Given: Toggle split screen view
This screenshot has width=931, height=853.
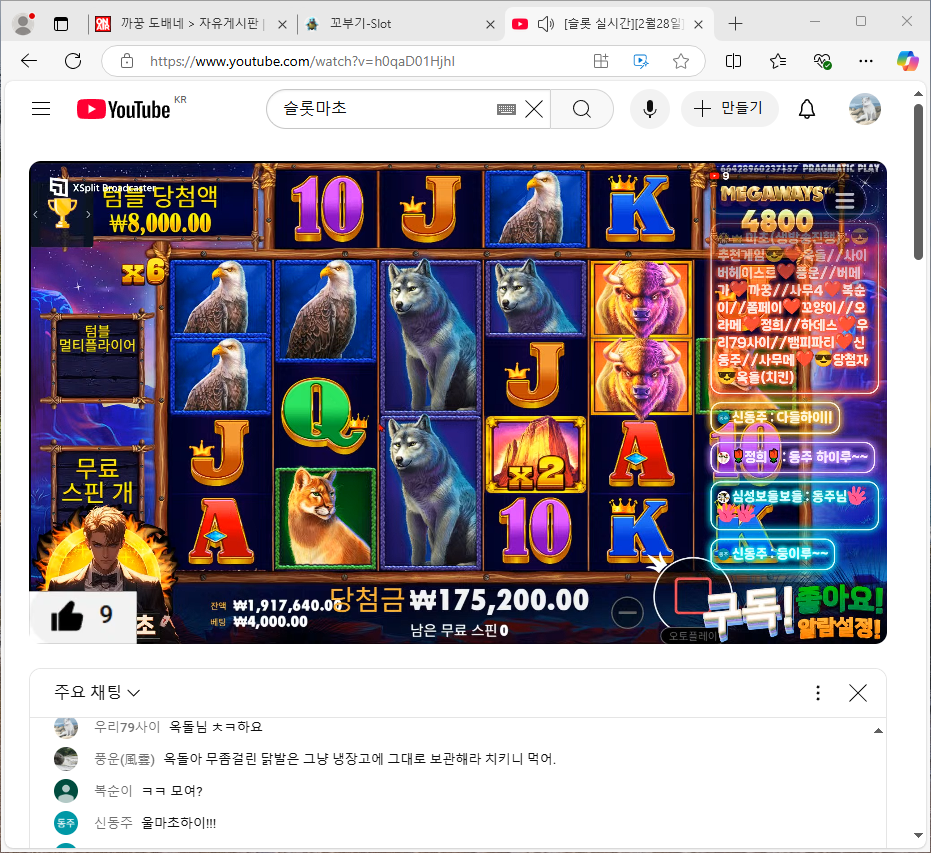Looking at the screenshot, I should click(x=733, y=61).
